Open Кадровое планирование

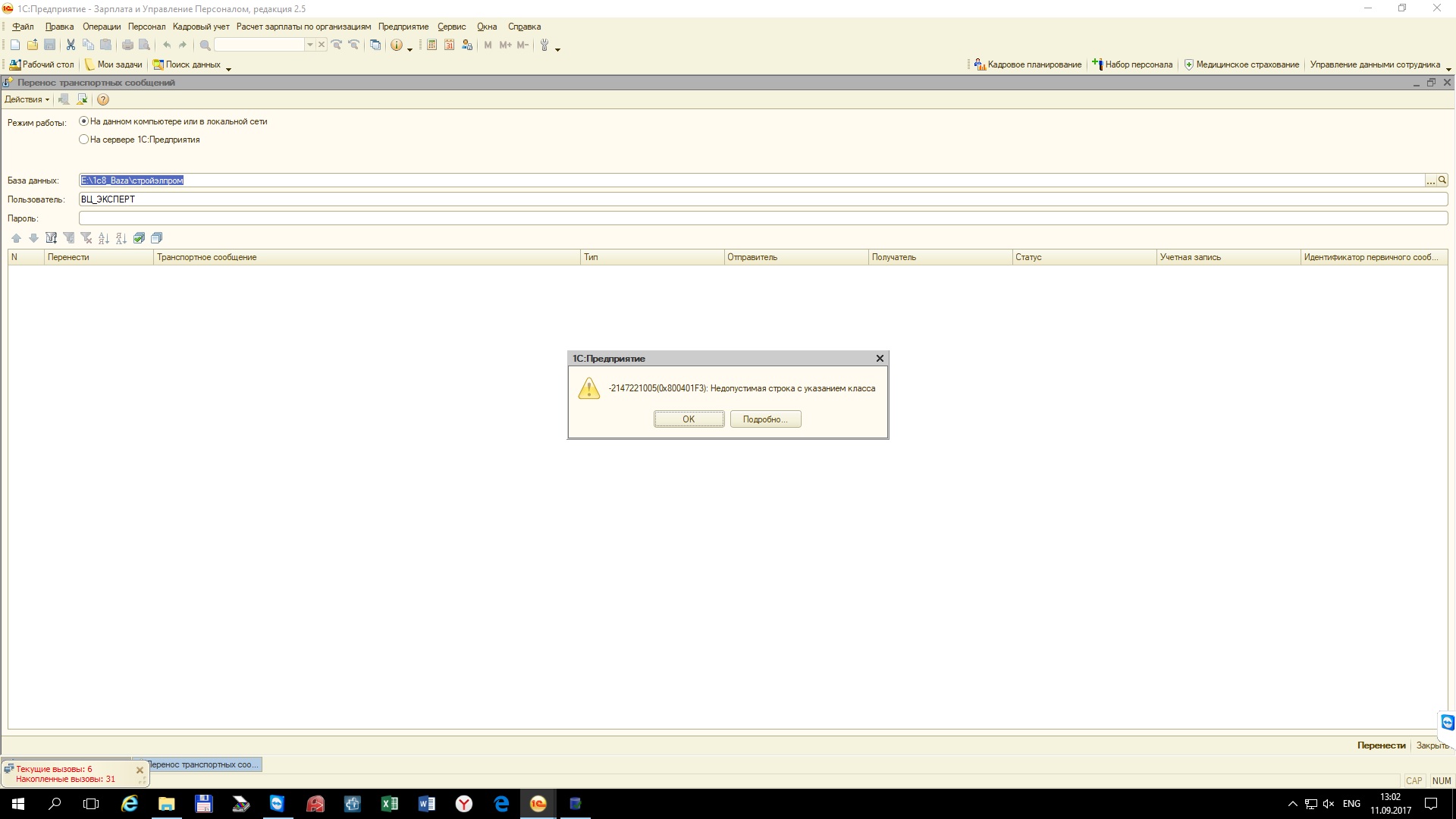tap(1028, 64)
